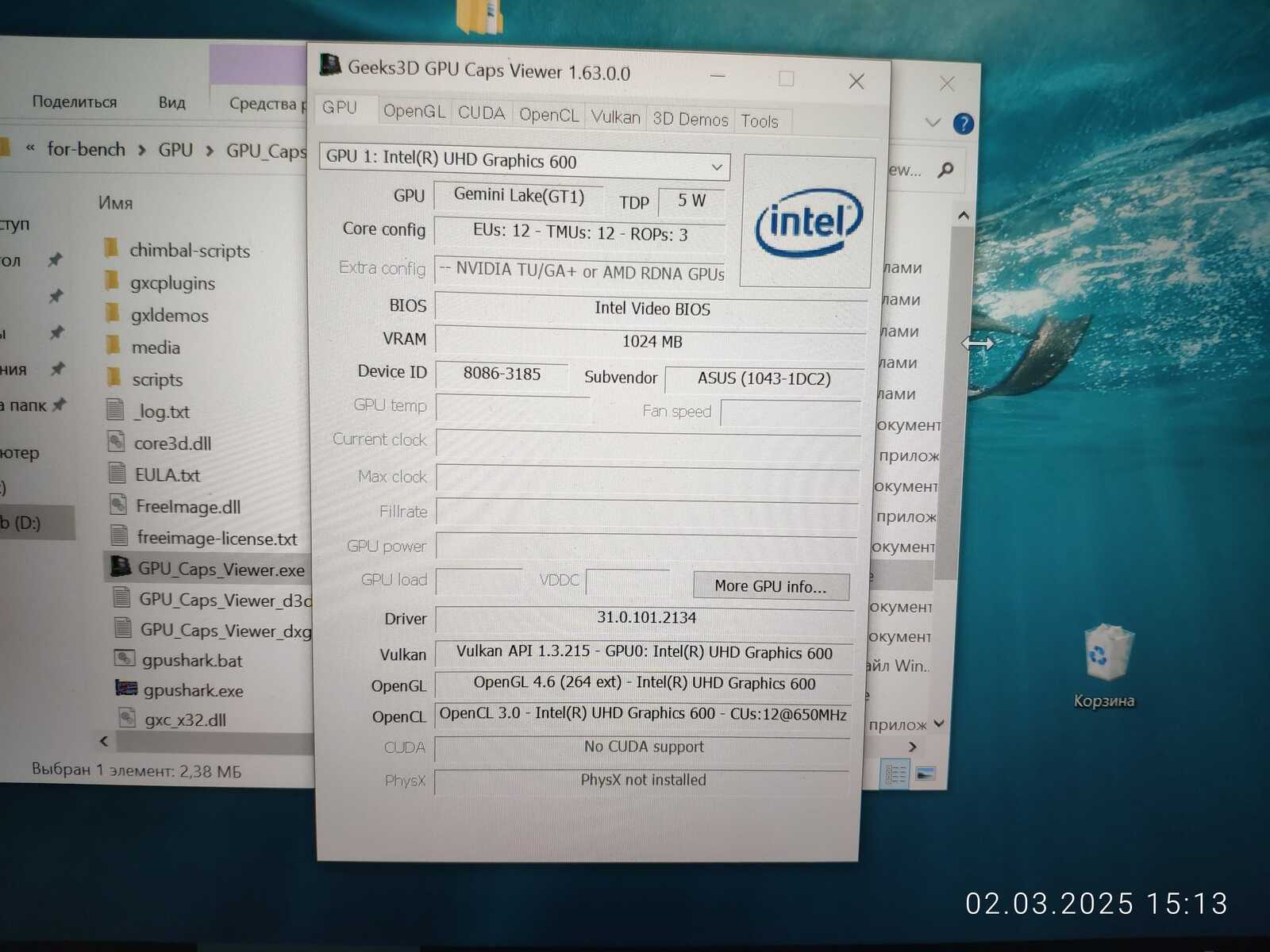1270x952 pixels.
Task: Switch to the OpenGL tab
Action: [414, 111]
